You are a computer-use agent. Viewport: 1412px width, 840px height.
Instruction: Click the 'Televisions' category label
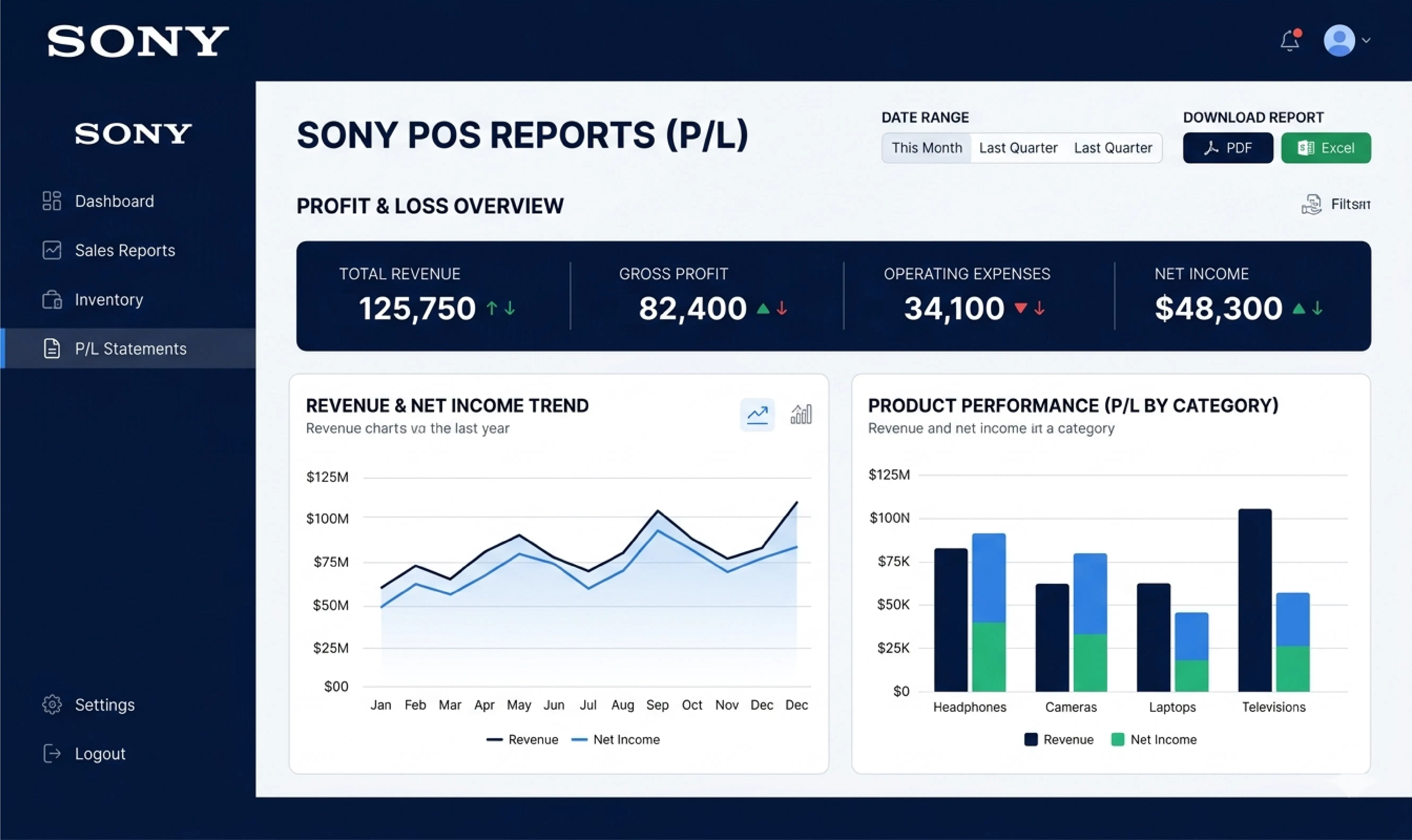1274,708
